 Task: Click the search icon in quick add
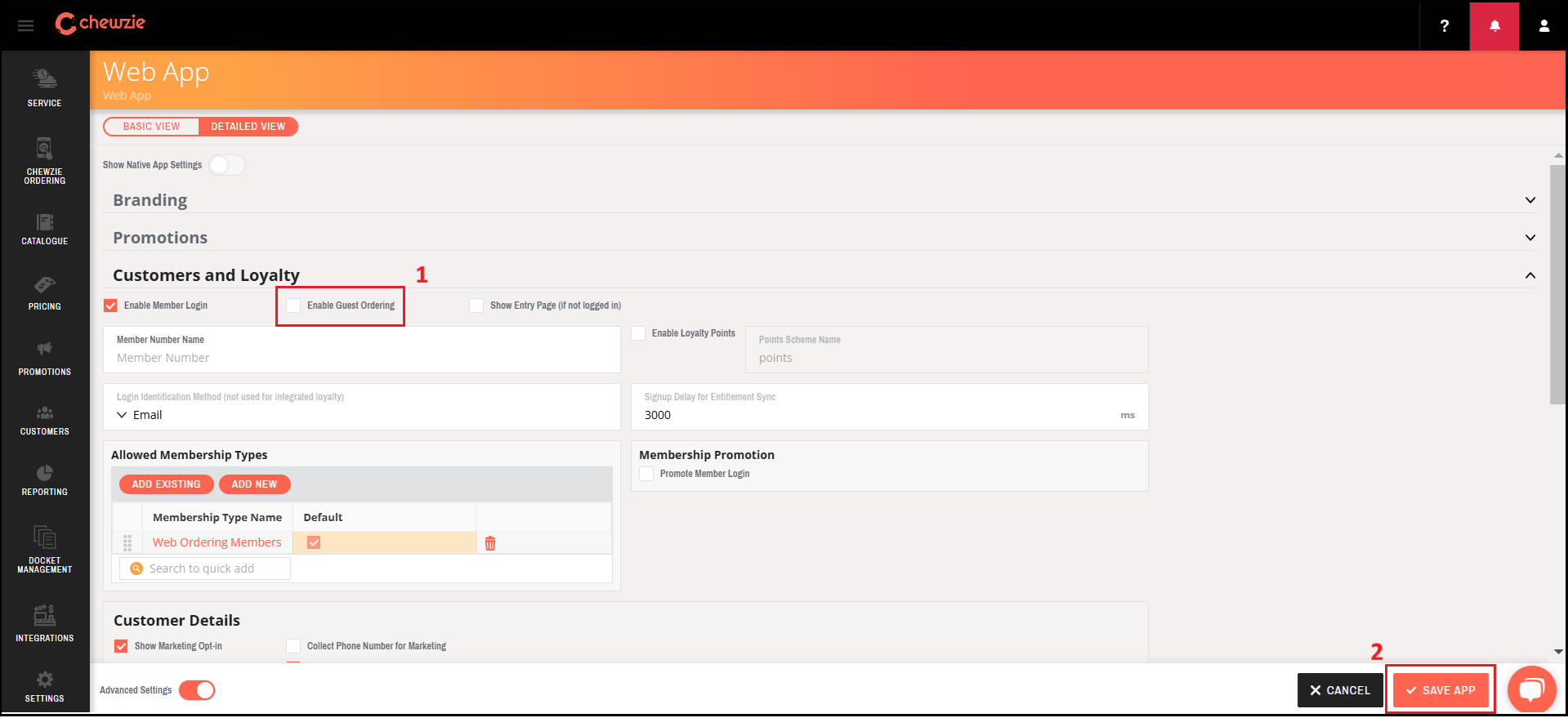coord(136,569)
